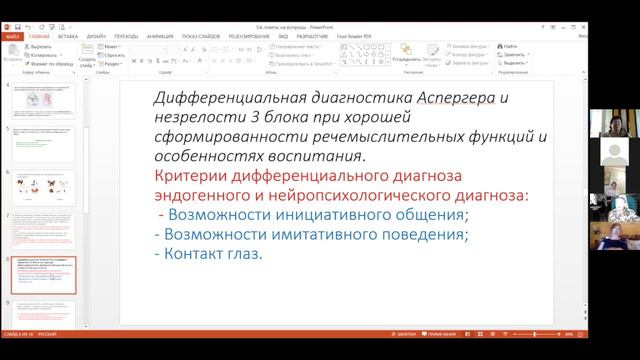This screenshot has height=360, width=640.
Task: Select slide 6 thumbnail with butterflies
Action: pyautogui.click(x=44, y=188)
